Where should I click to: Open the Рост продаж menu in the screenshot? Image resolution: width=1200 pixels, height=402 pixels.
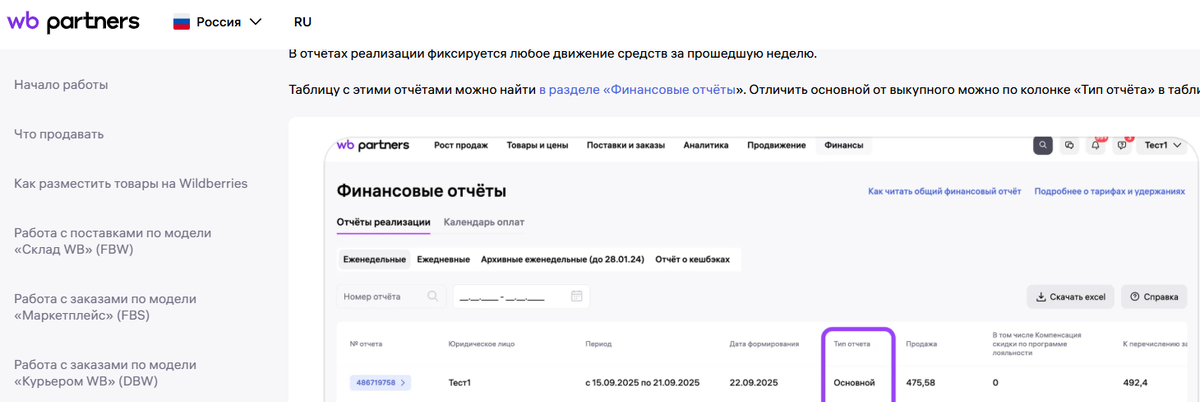461,145
